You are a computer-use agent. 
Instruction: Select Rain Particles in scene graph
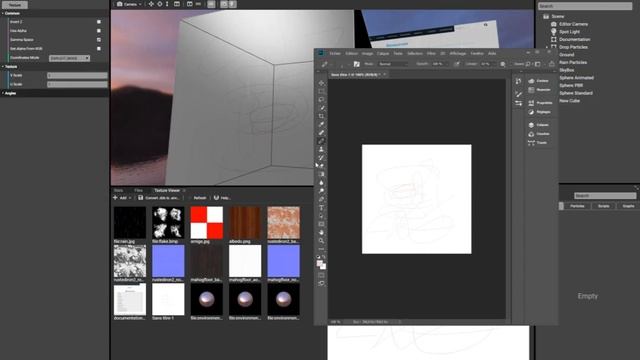coord(573,62)
